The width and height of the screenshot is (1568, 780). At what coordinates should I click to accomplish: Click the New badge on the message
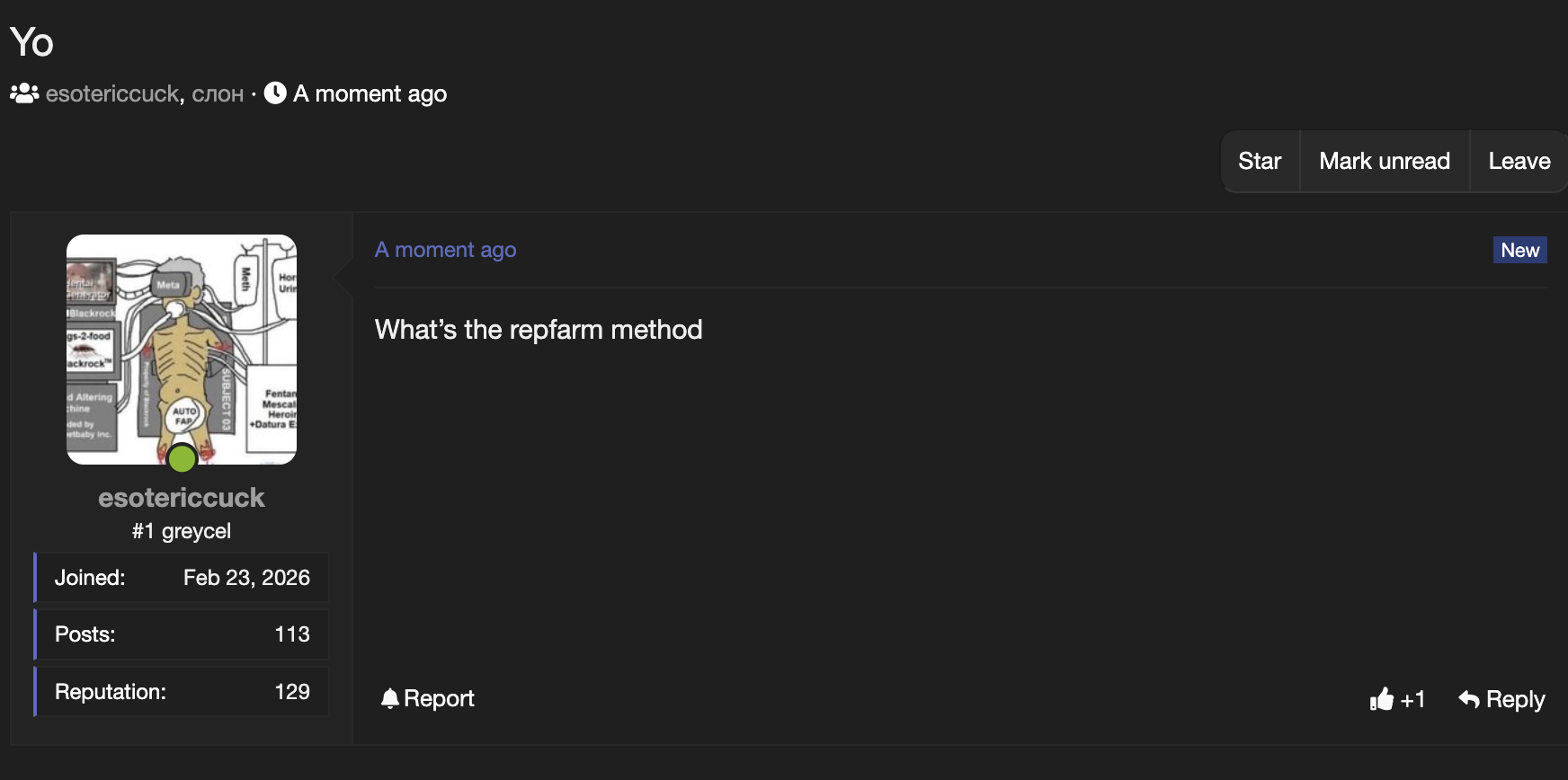[1519, 250]
